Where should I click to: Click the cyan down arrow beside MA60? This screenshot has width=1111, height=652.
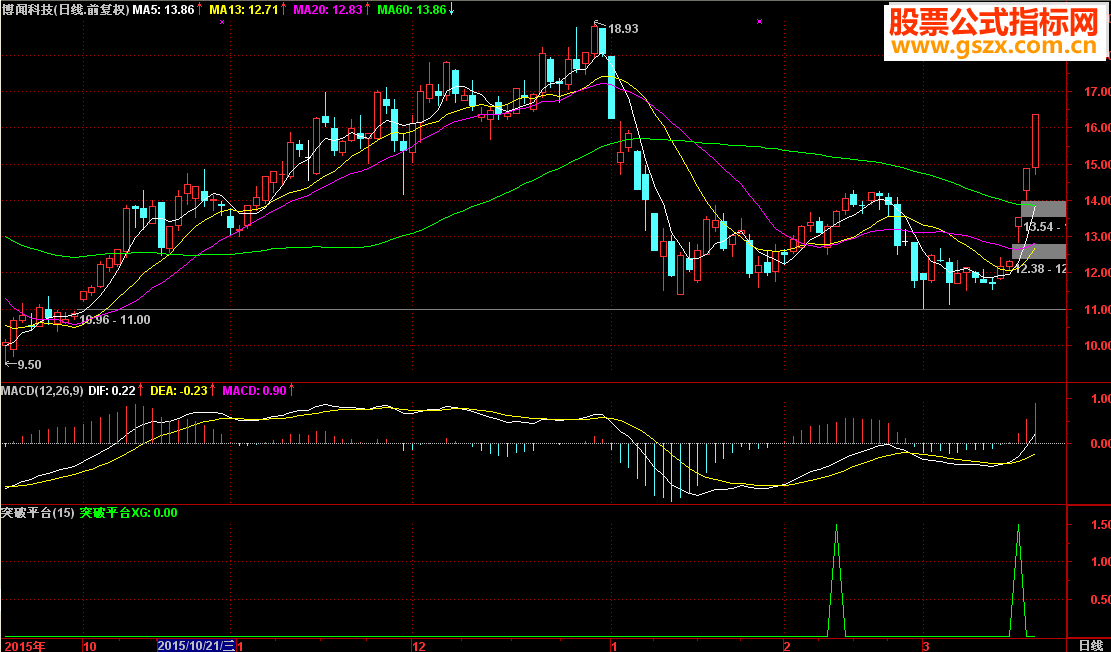pos(452,9)
